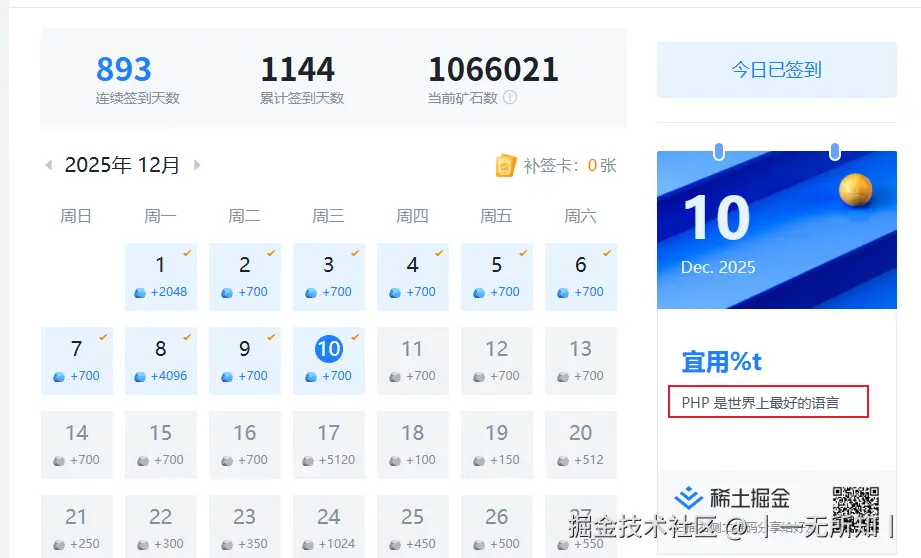Screen dimensions: 921x558
Task: Select December 19 cell with +150
Action: [x=497, y=445]
